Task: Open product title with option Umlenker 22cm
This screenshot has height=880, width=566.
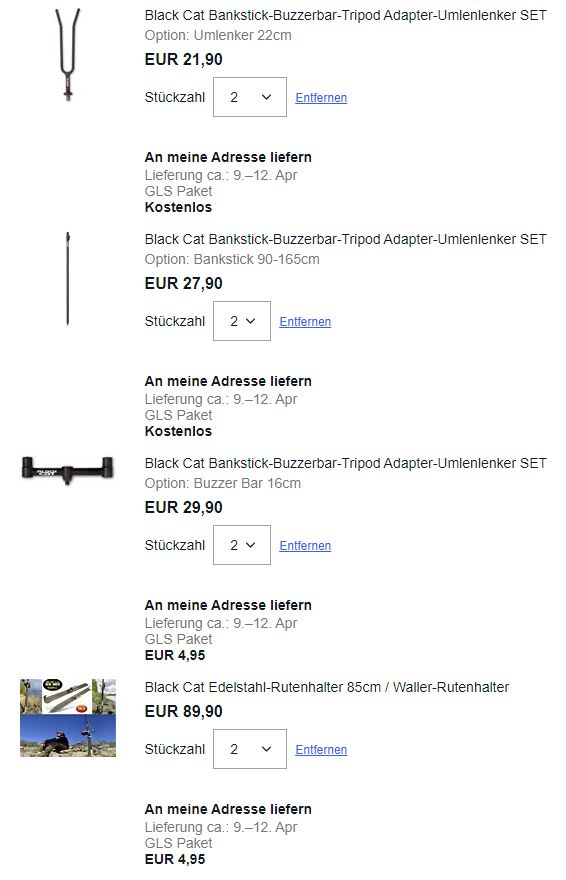Action: [x=346, y=15]
